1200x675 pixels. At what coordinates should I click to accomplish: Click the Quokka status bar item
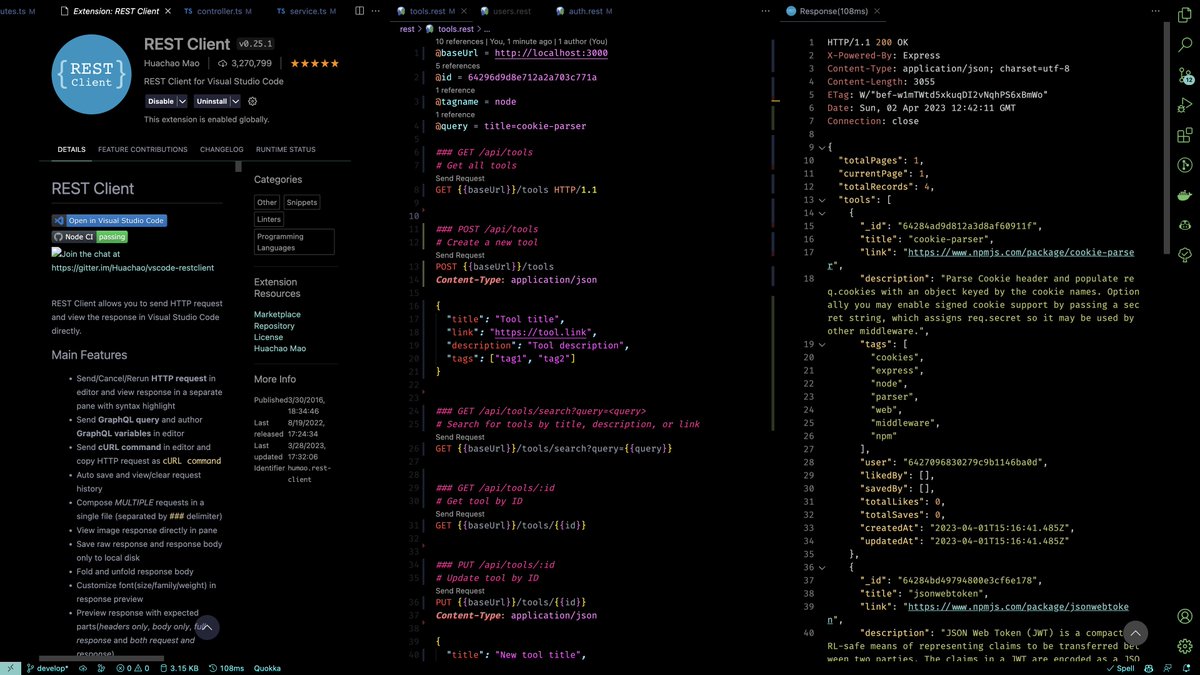pos(267,668)
